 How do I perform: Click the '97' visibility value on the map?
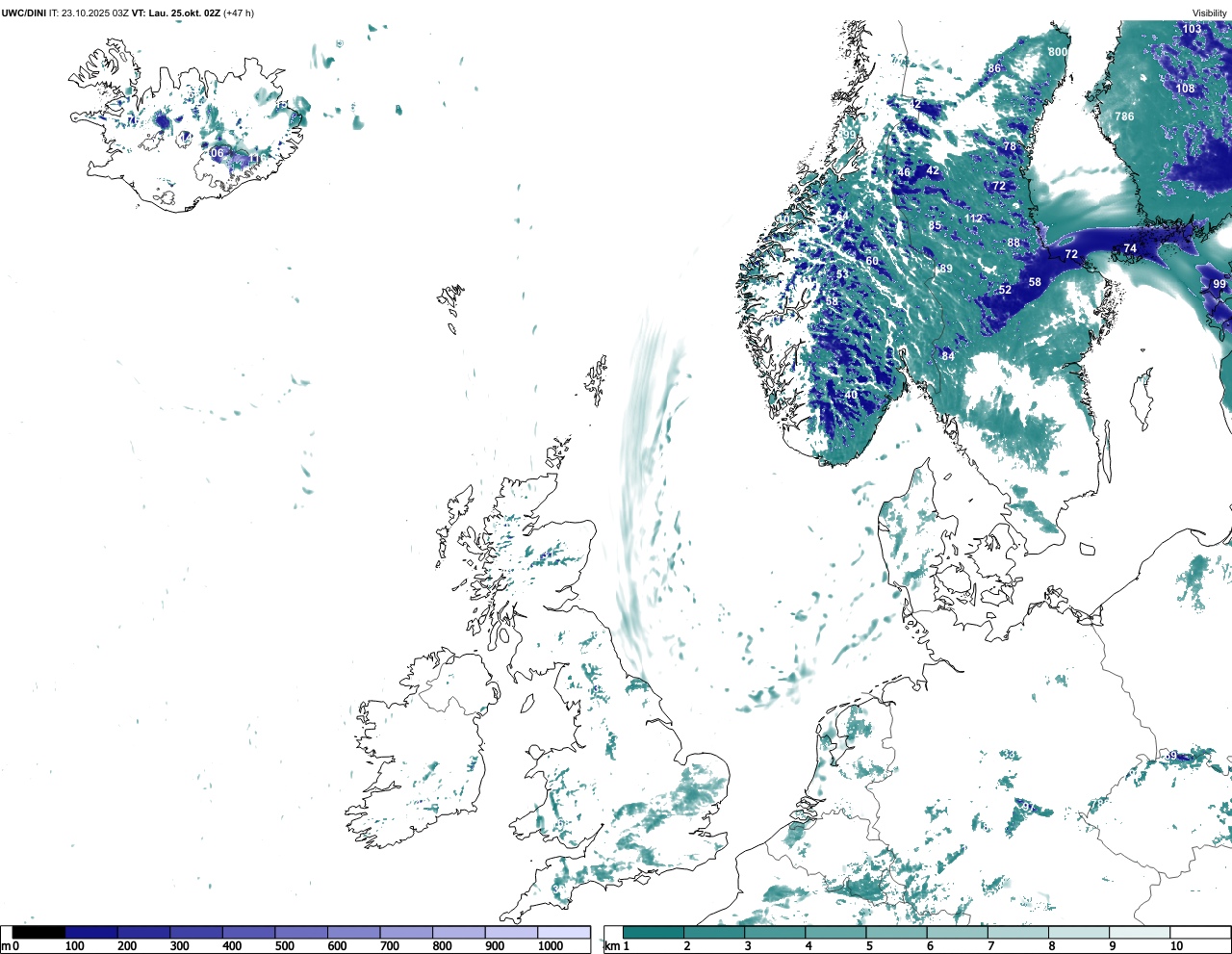pyautogui.click(x=1027, y=808)
